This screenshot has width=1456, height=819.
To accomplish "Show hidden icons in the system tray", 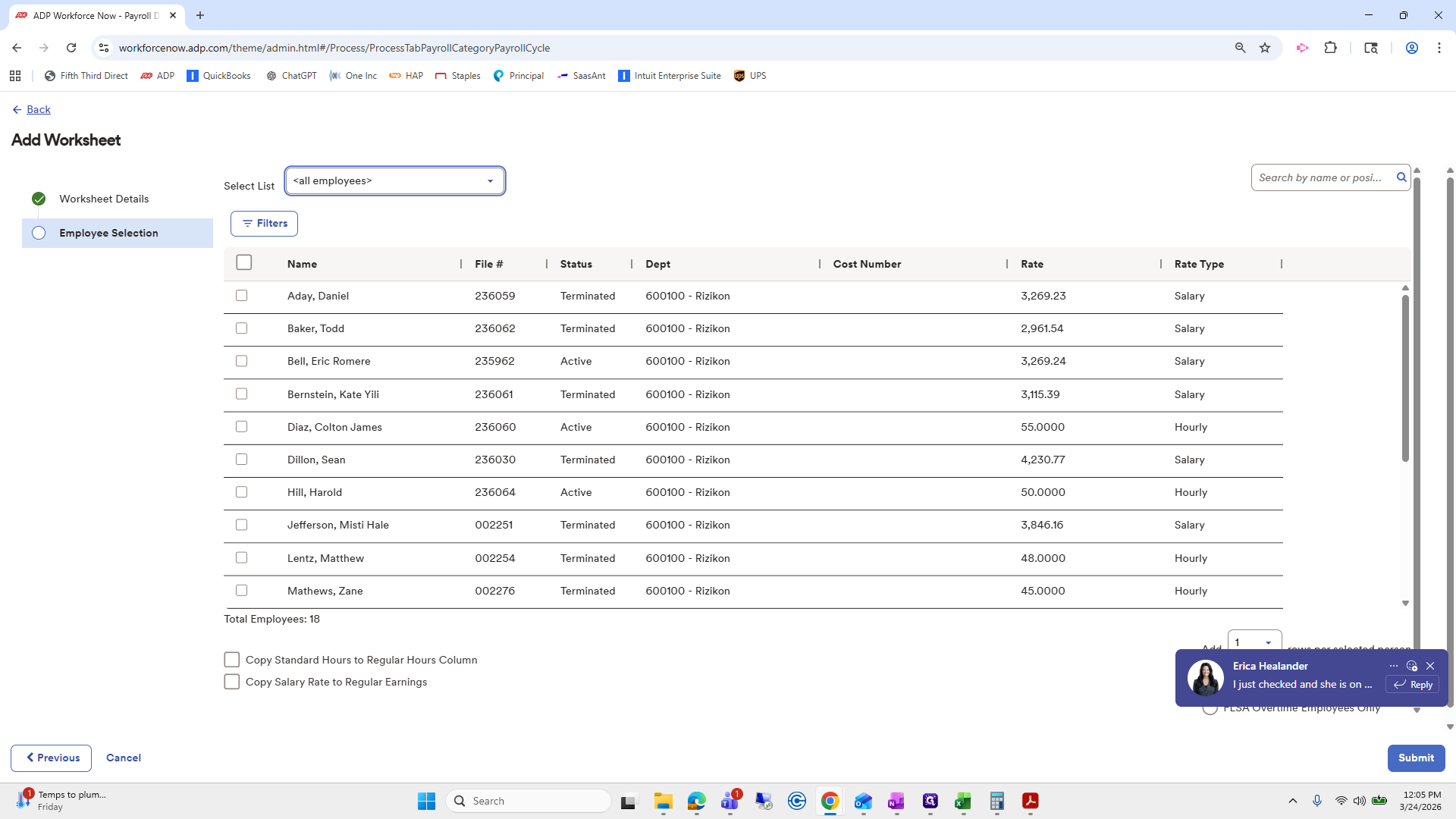I will [x=1293, y=801].
